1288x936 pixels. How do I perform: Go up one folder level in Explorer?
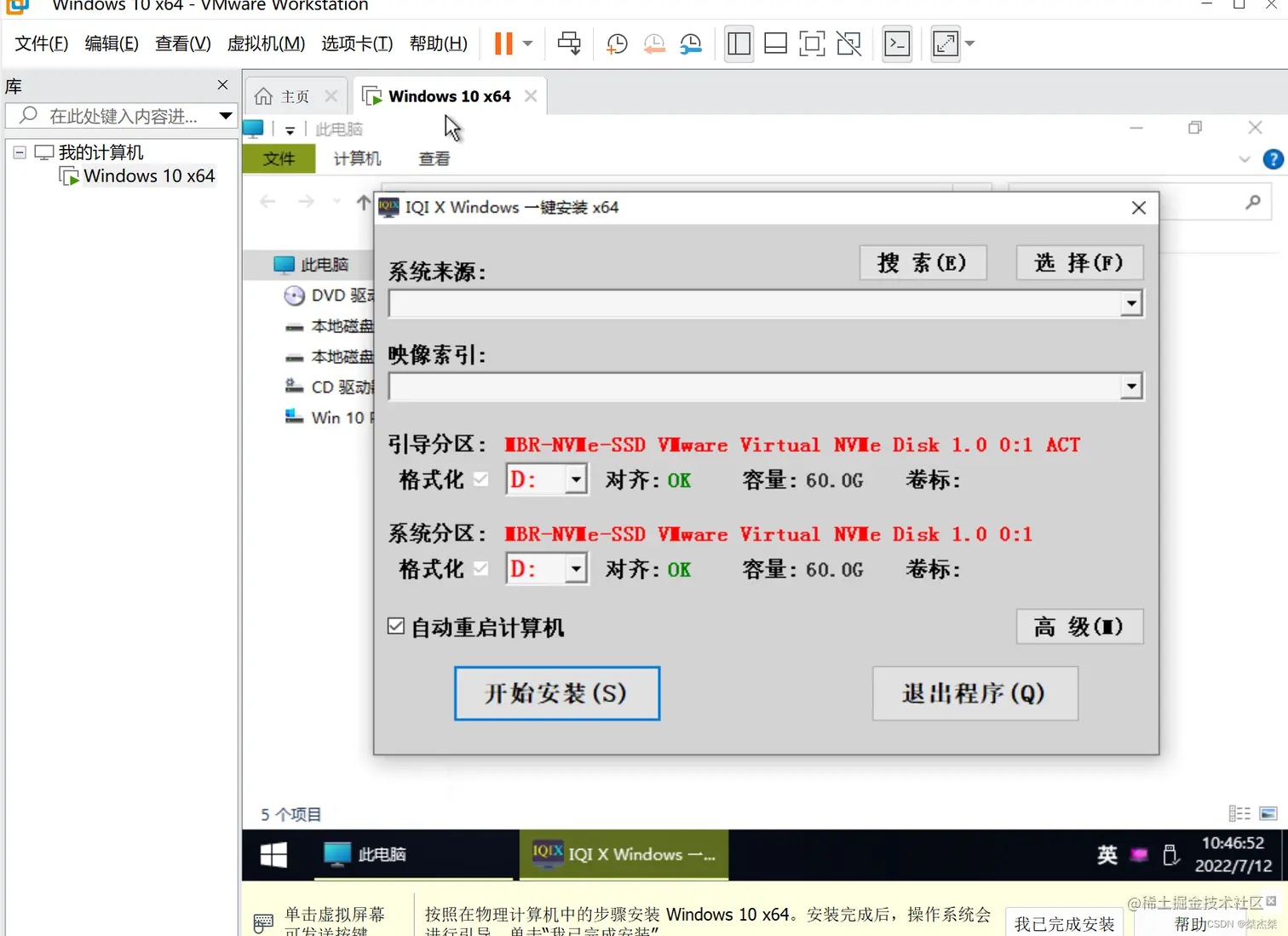pos(364,202)
